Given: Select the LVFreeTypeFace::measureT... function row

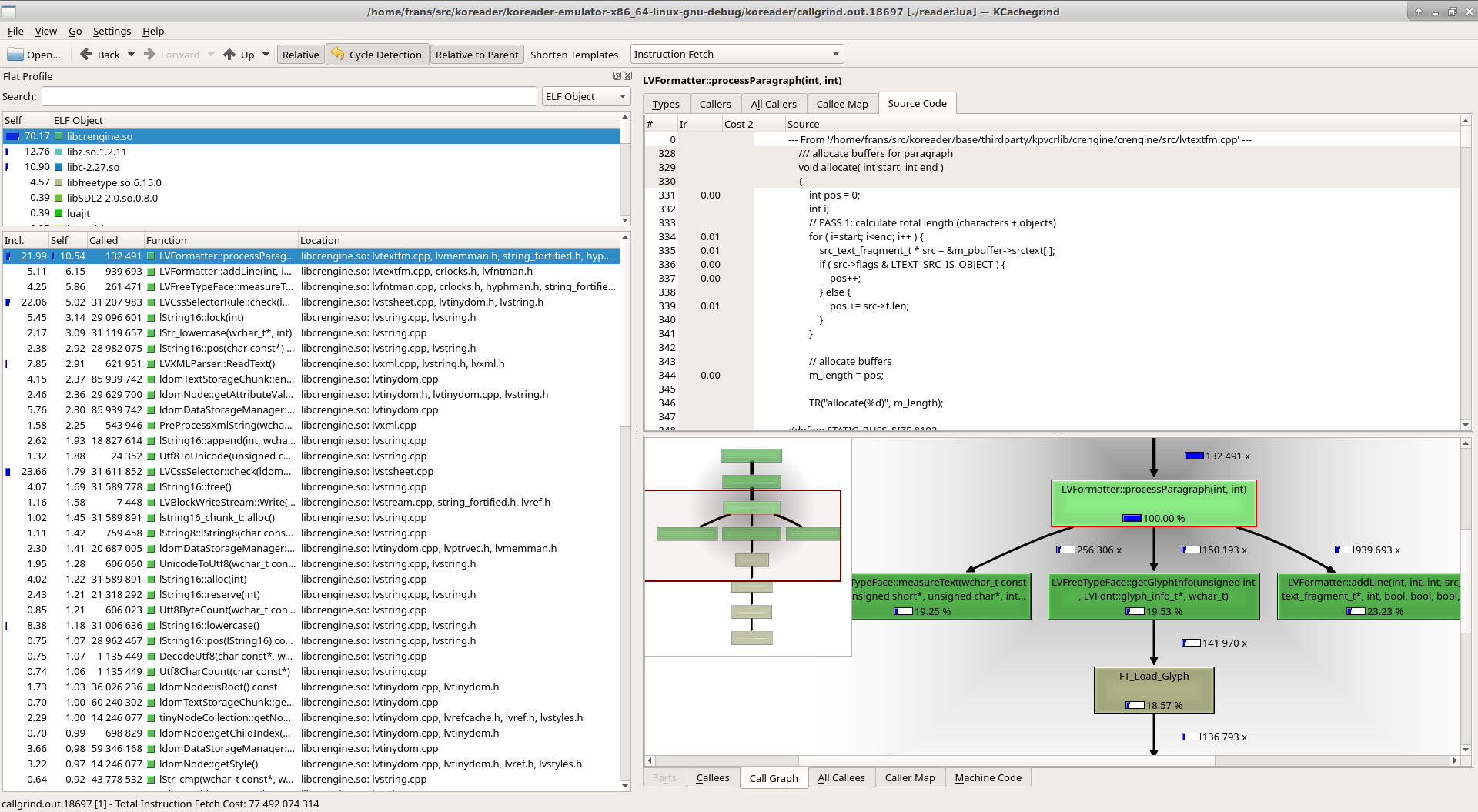Looking at the screenshot, I should tap(311, 287).
